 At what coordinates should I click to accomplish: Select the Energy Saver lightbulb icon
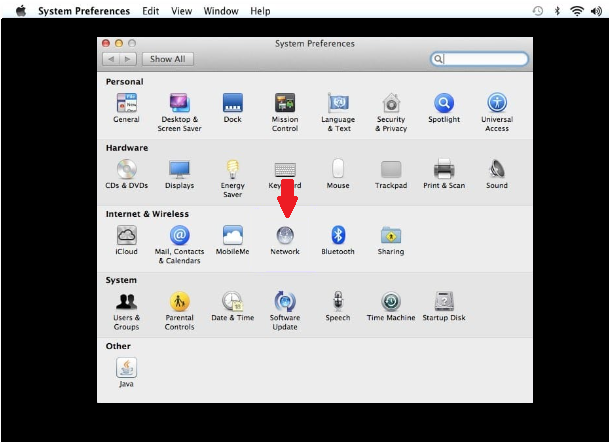tap(233, 170)
